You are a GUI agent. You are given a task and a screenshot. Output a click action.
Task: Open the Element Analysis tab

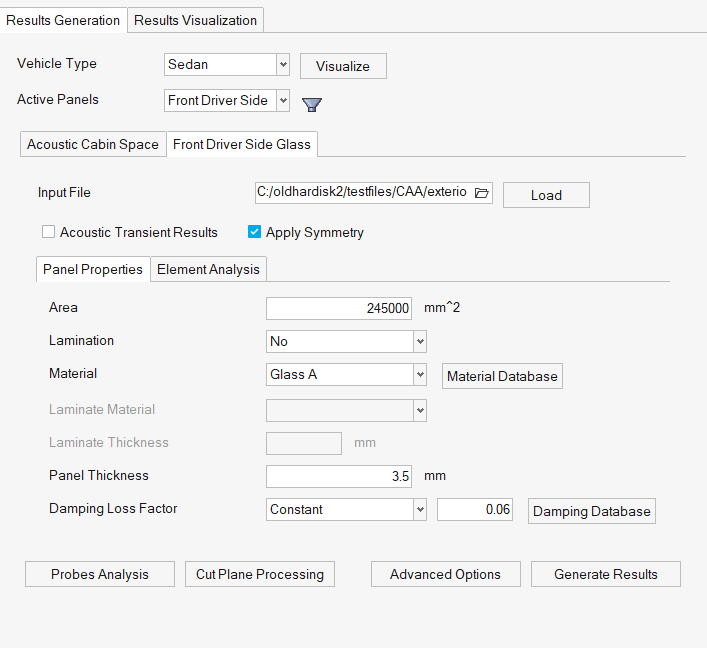[208, 269]
